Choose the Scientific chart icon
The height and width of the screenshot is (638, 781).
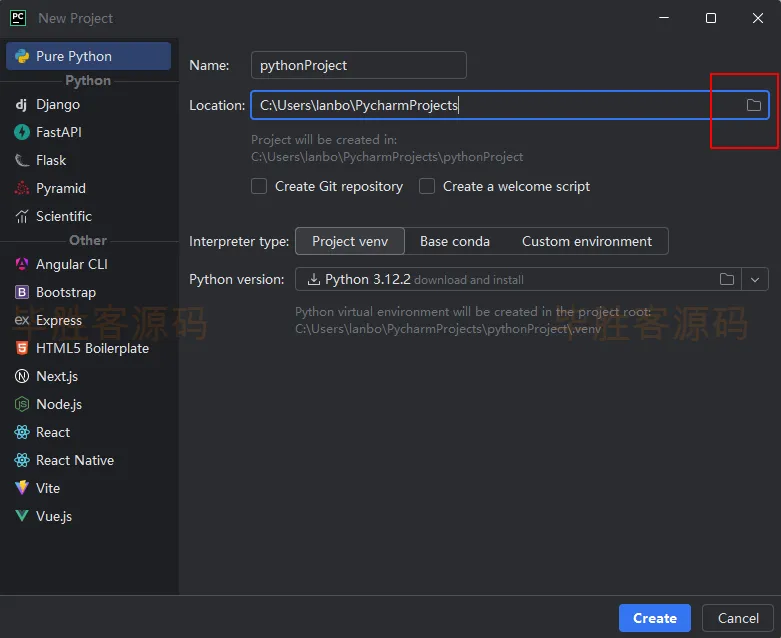21,216
